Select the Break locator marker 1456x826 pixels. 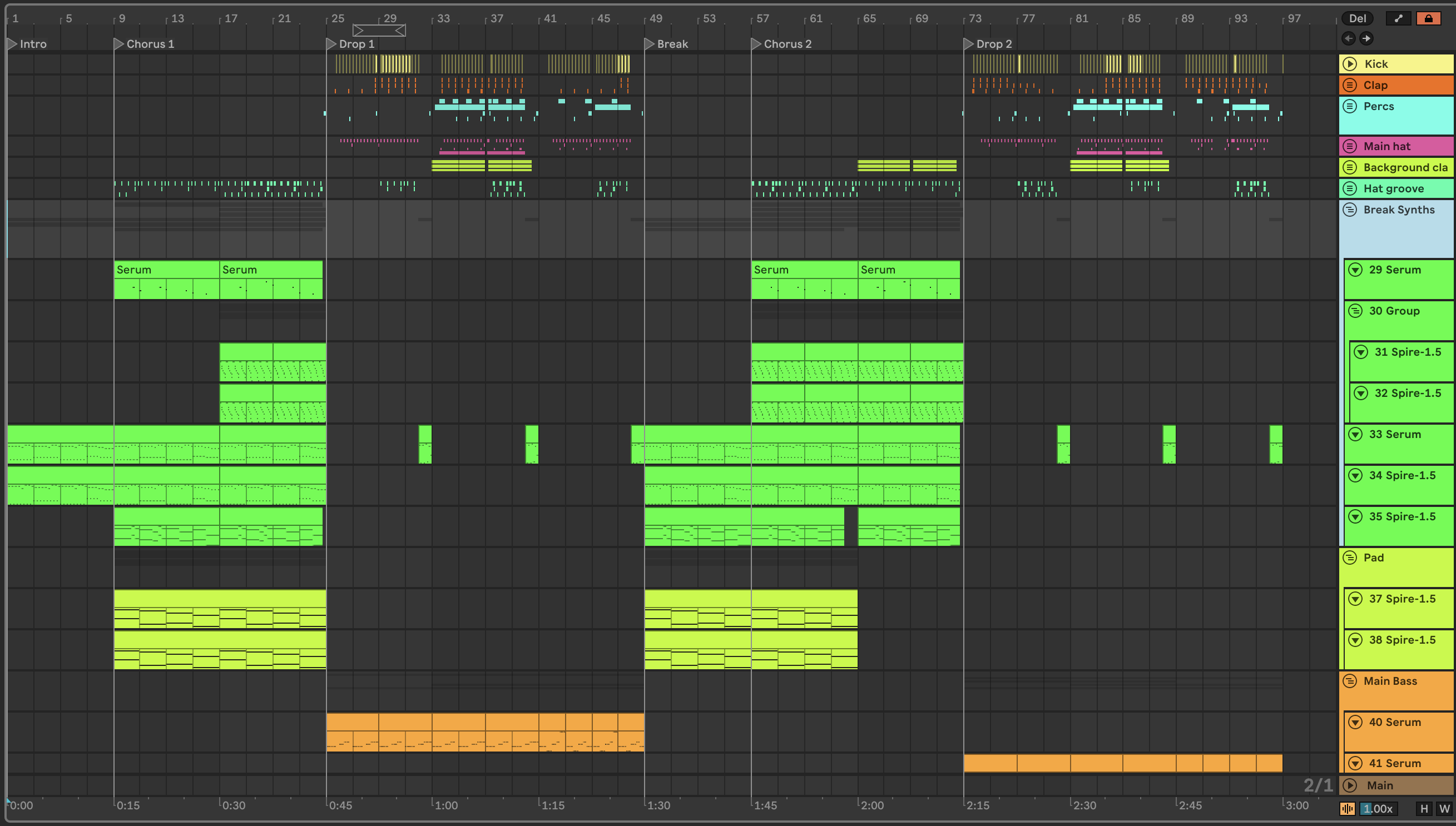pos(649,44)
